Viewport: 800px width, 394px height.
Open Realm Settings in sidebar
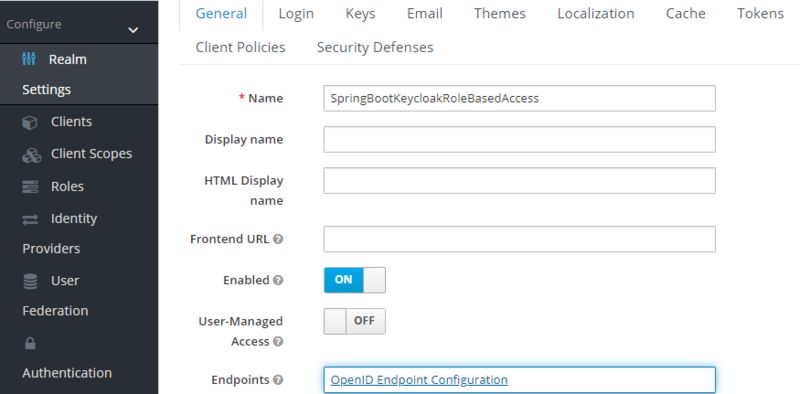coord(79,74)
